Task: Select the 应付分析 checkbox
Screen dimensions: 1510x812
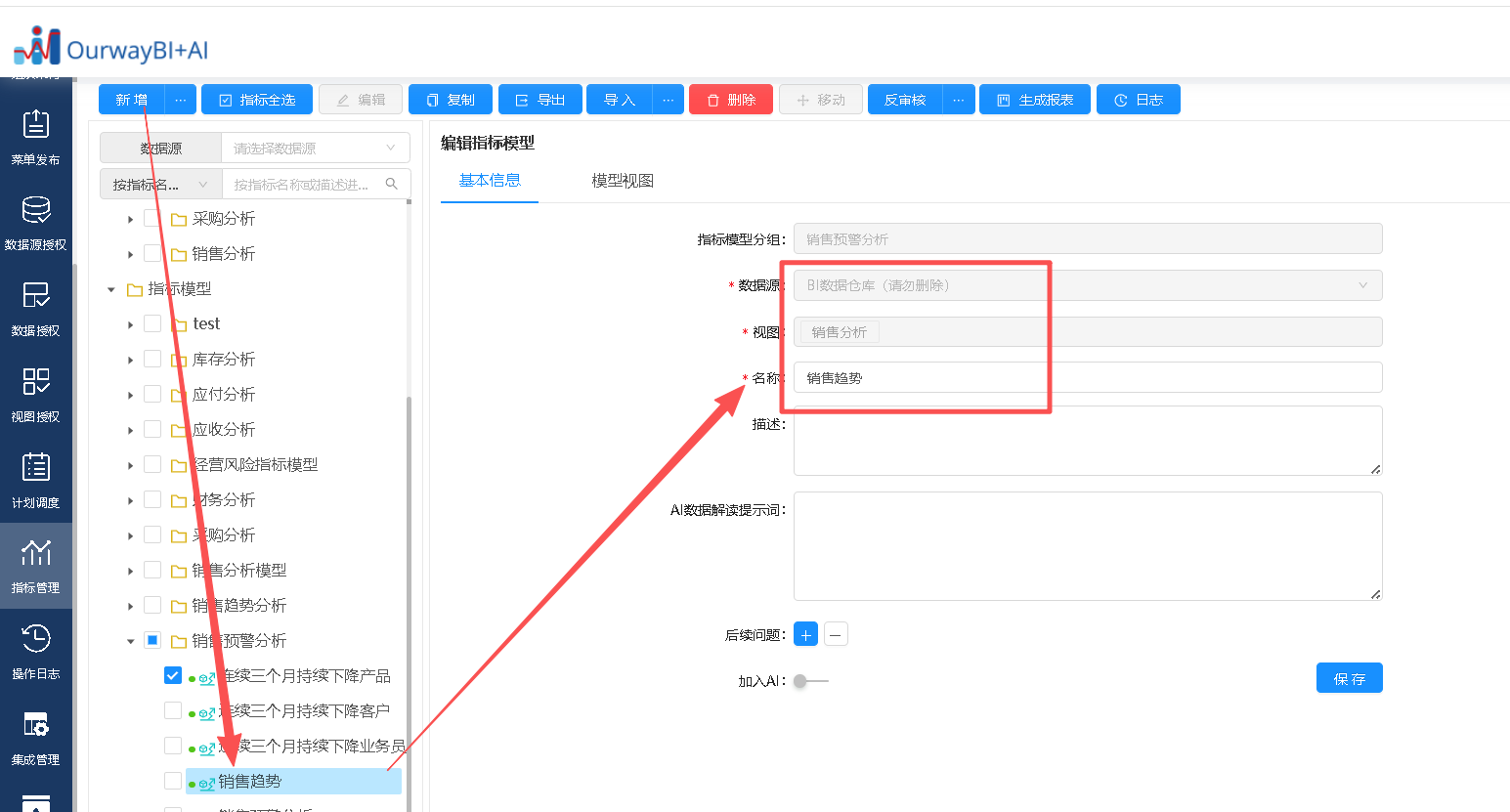Action: coord(152,394)
